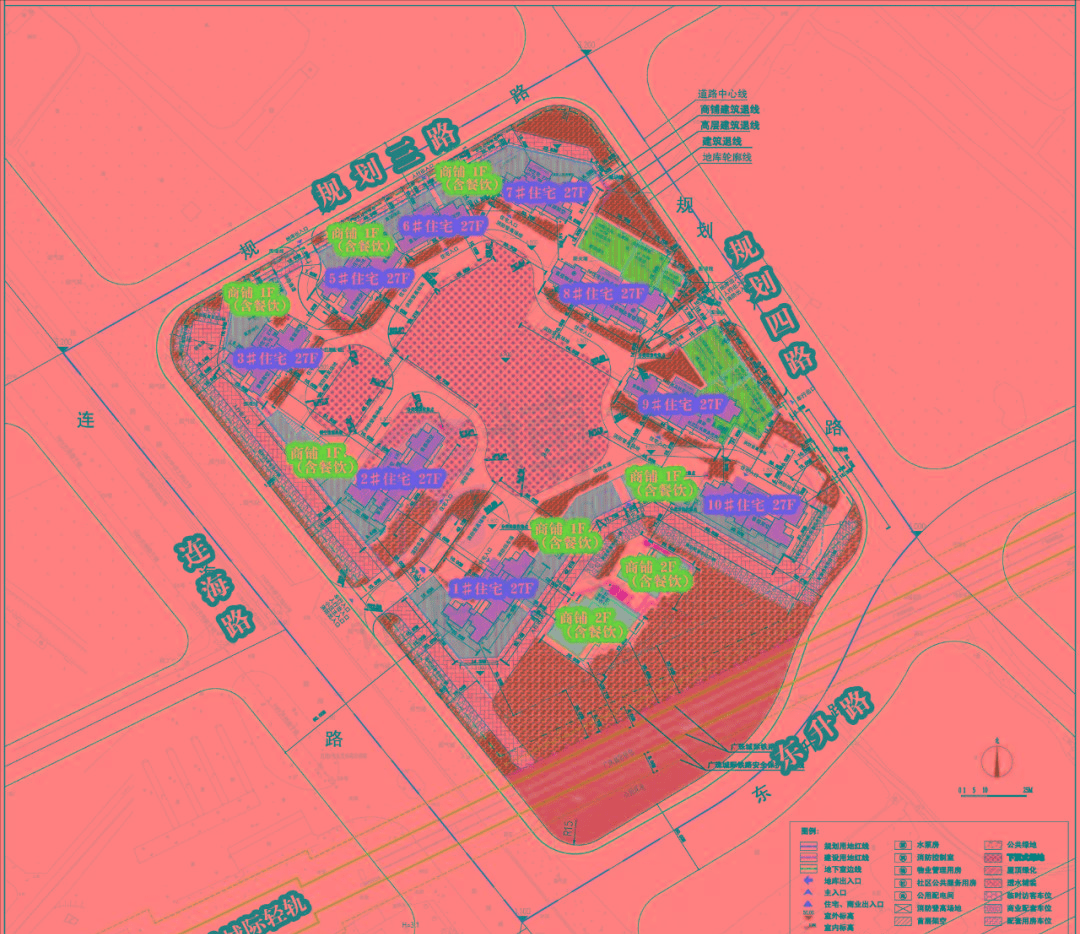Select the 屋顶绿化 pattern swatch in legend
The height and width of the screenshot is (934, 1080).
coord(993,870)
